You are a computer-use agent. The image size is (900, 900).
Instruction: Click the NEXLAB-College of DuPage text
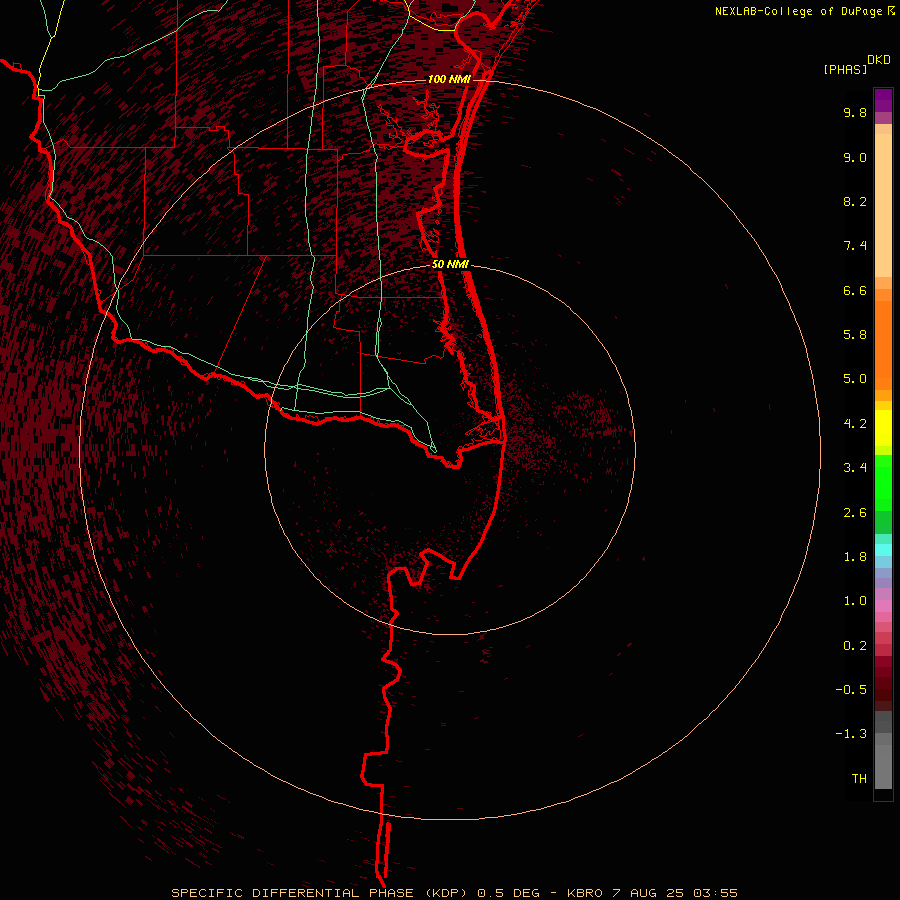(798, 11)
